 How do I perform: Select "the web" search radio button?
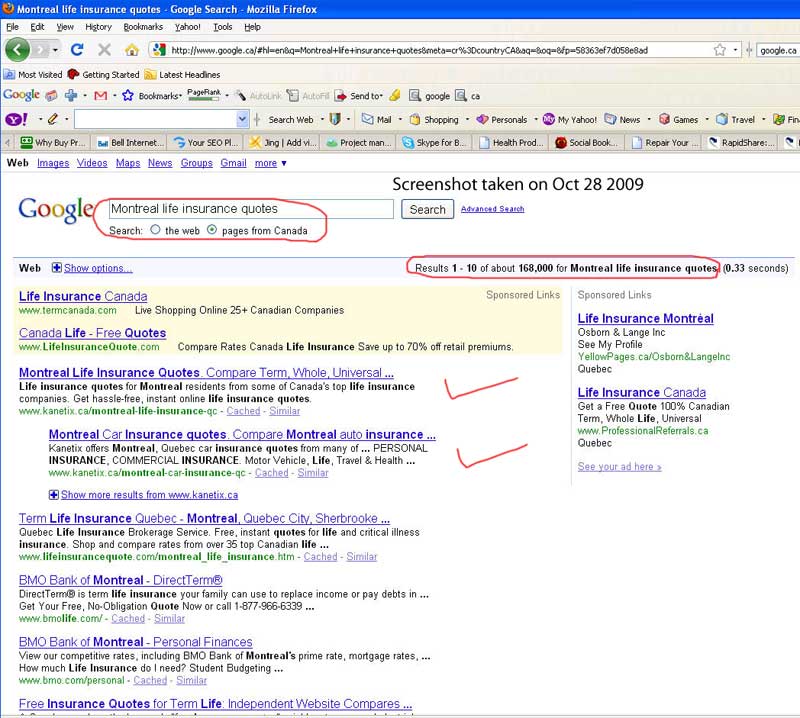pyautogui.click(x=156, y=230)
